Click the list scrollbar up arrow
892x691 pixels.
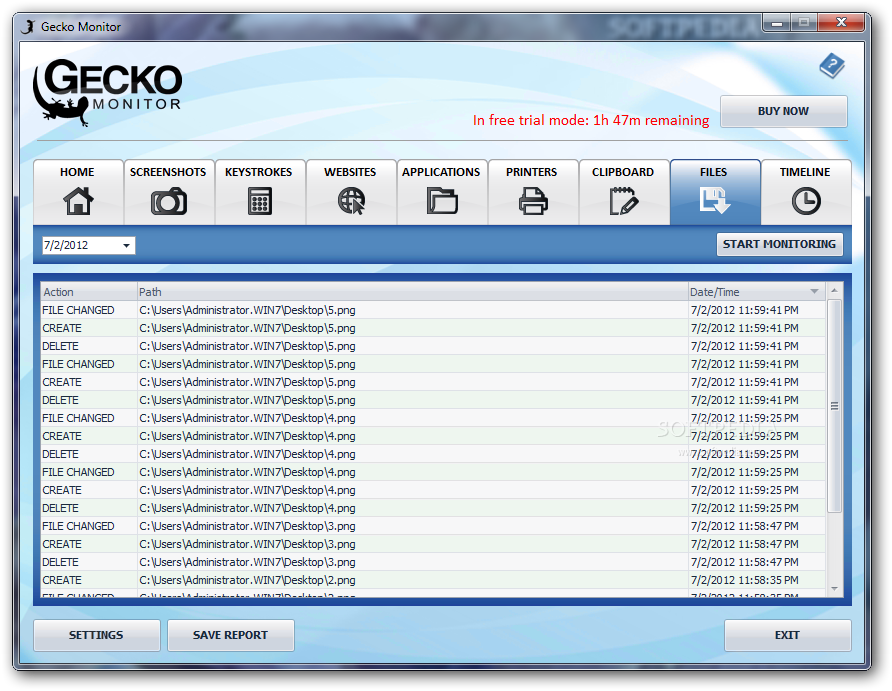[835, 291]
